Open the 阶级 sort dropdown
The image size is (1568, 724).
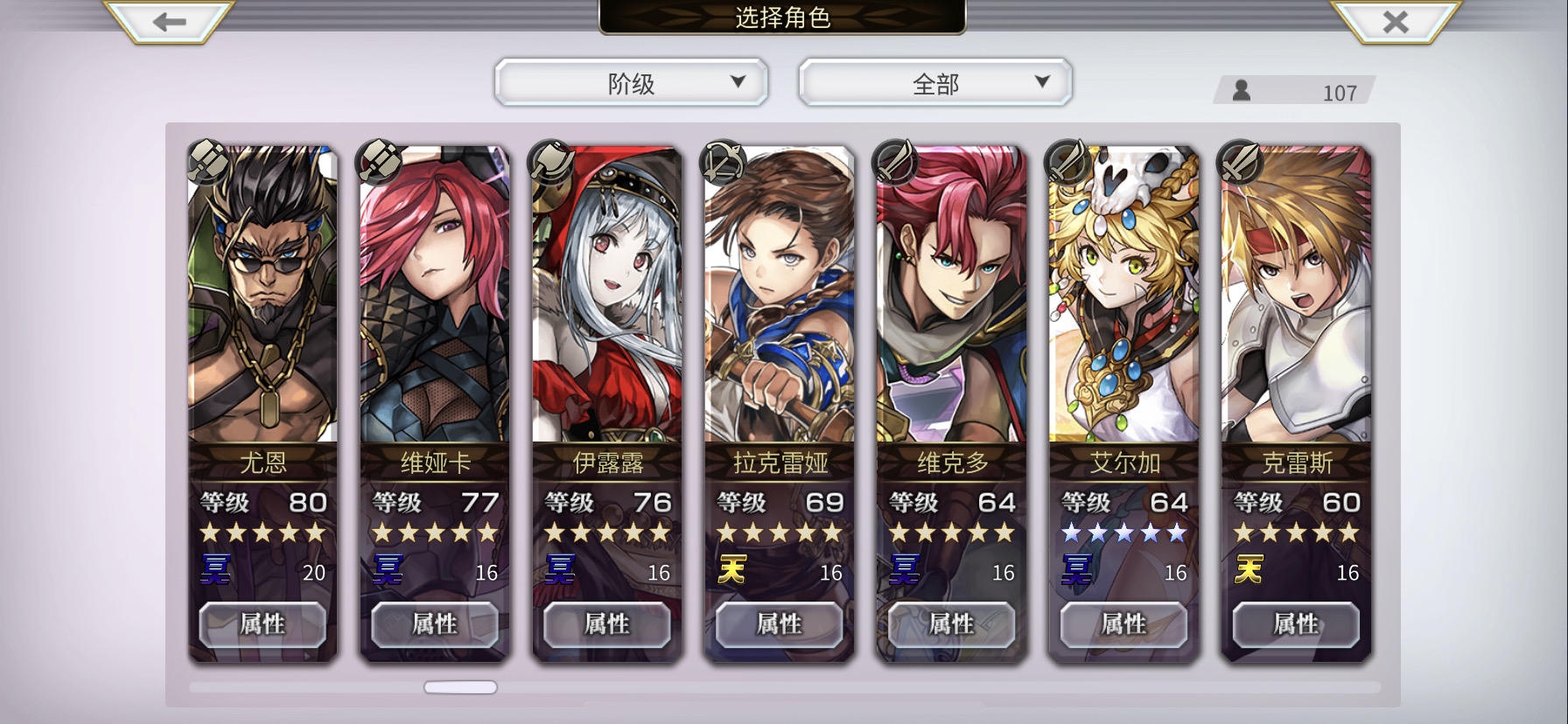pos(632,83)
